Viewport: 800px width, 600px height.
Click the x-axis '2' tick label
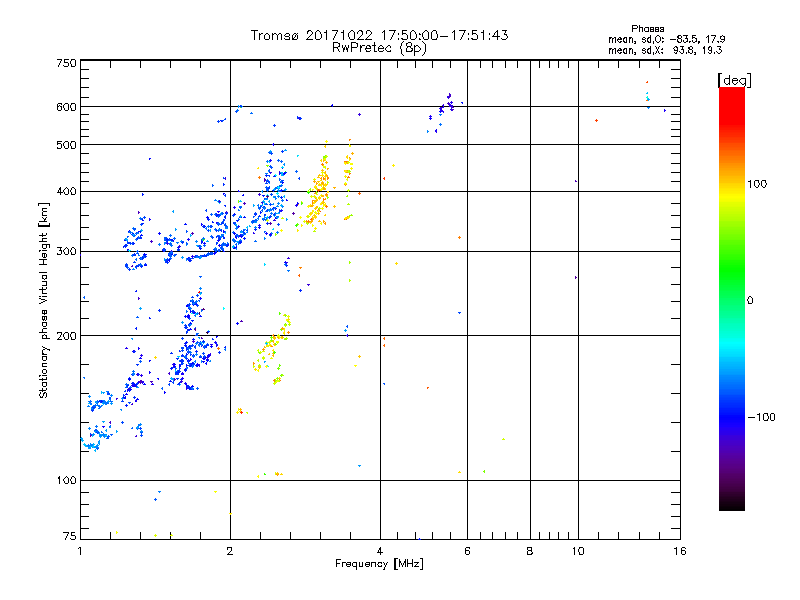coord(230,551)
